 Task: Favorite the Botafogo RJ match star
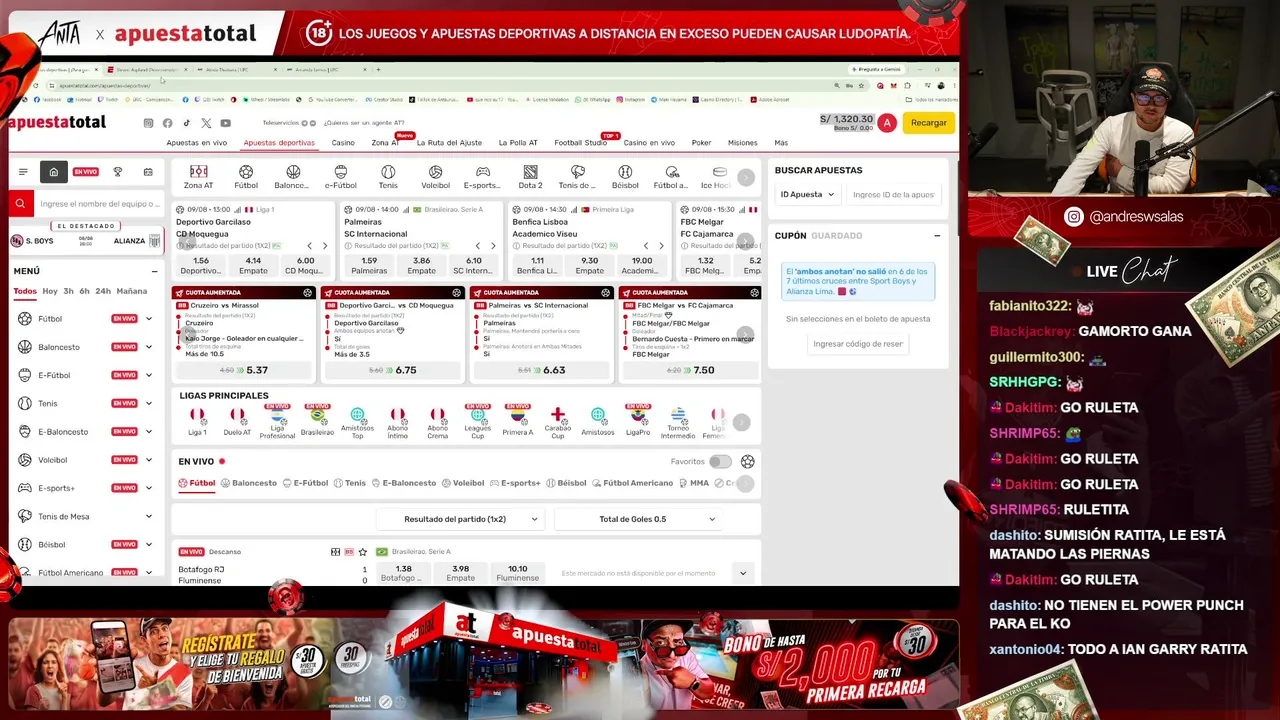click(363, 552)
